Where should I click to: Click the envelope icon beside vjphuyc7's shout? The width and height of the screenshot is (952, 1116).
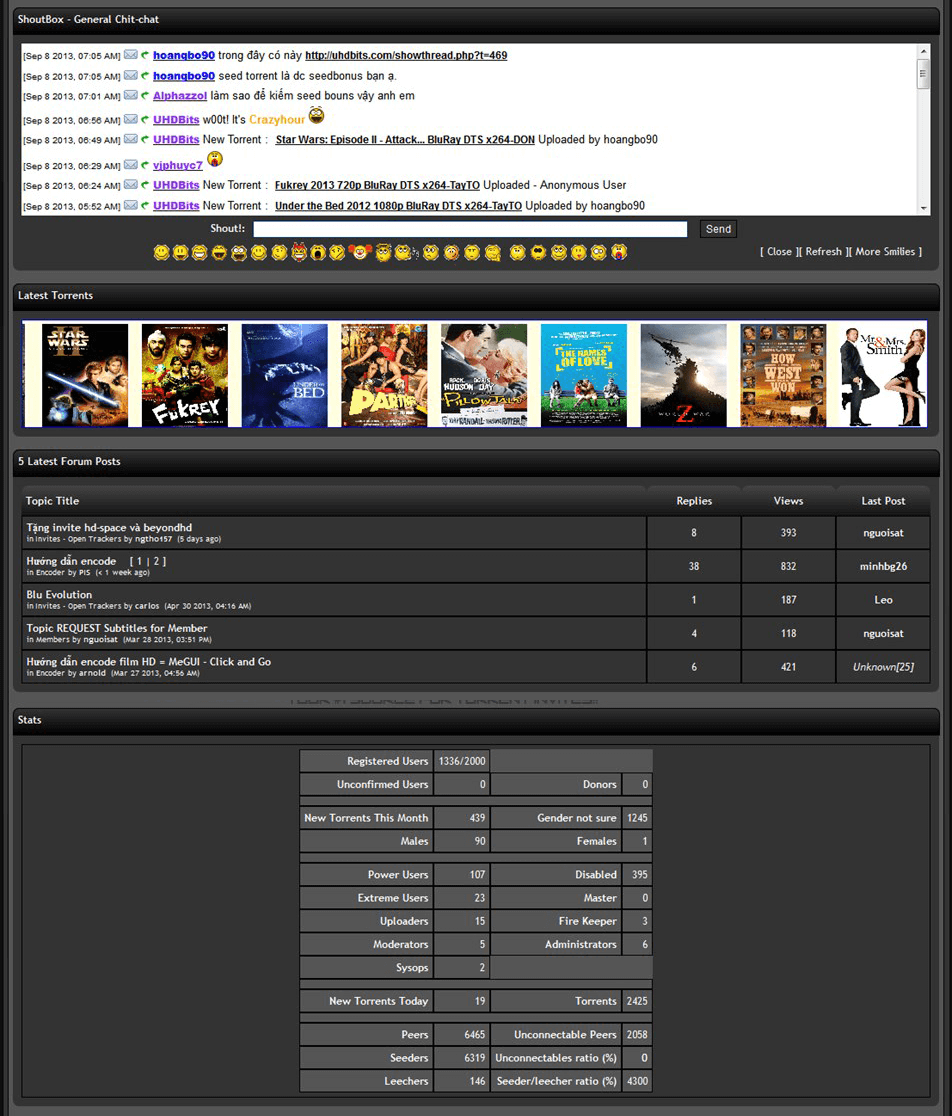click(x=131, y=165)
